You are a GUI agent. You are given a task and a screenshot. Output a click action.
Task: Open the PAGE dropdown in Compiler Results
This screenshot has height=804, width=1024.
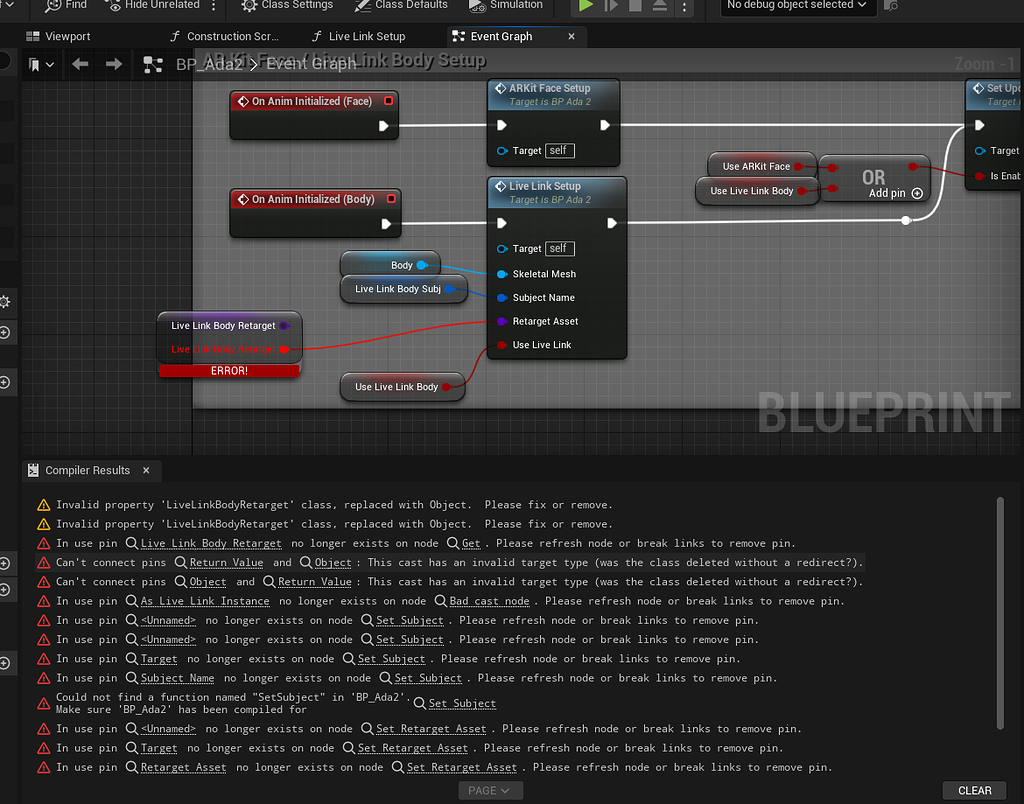[490, 789]
